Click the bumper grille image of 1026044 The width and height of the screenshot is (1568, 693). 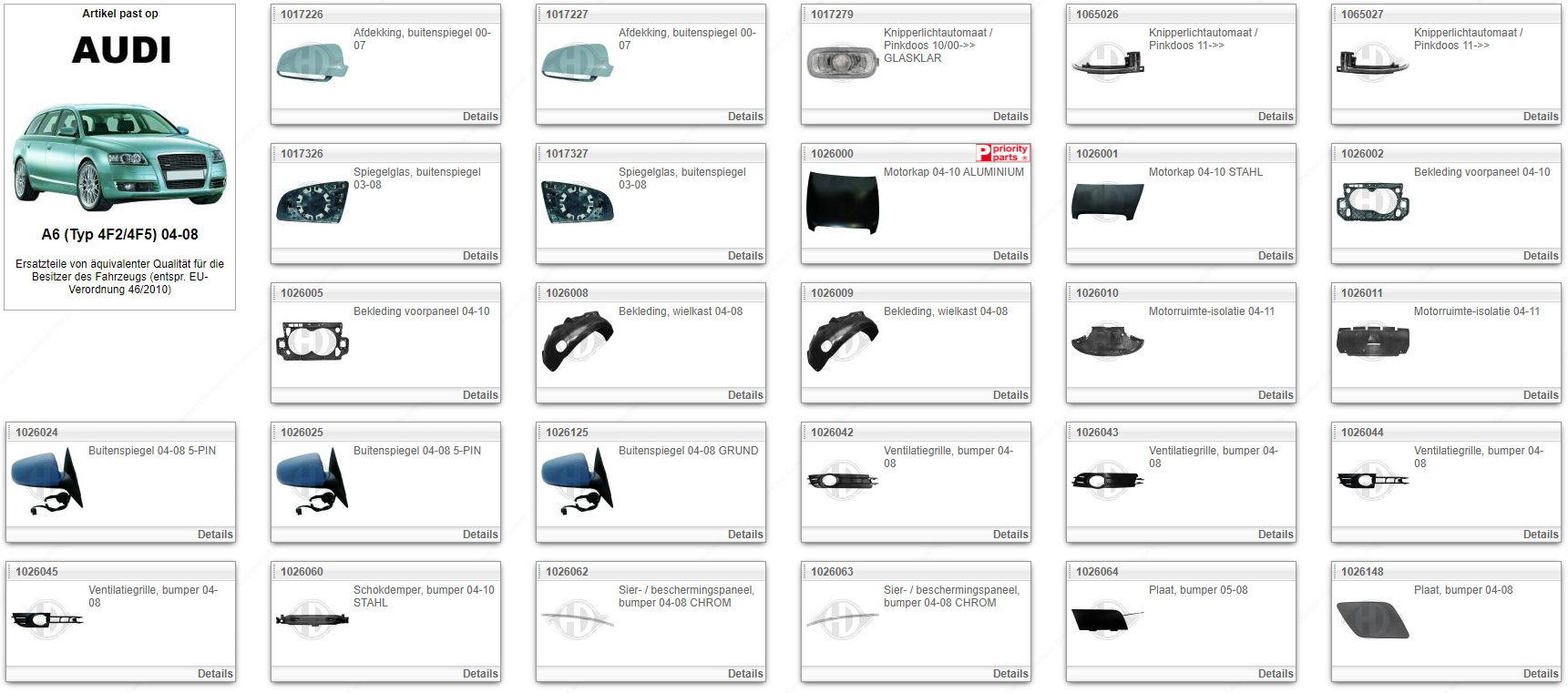pos(1373,481)
